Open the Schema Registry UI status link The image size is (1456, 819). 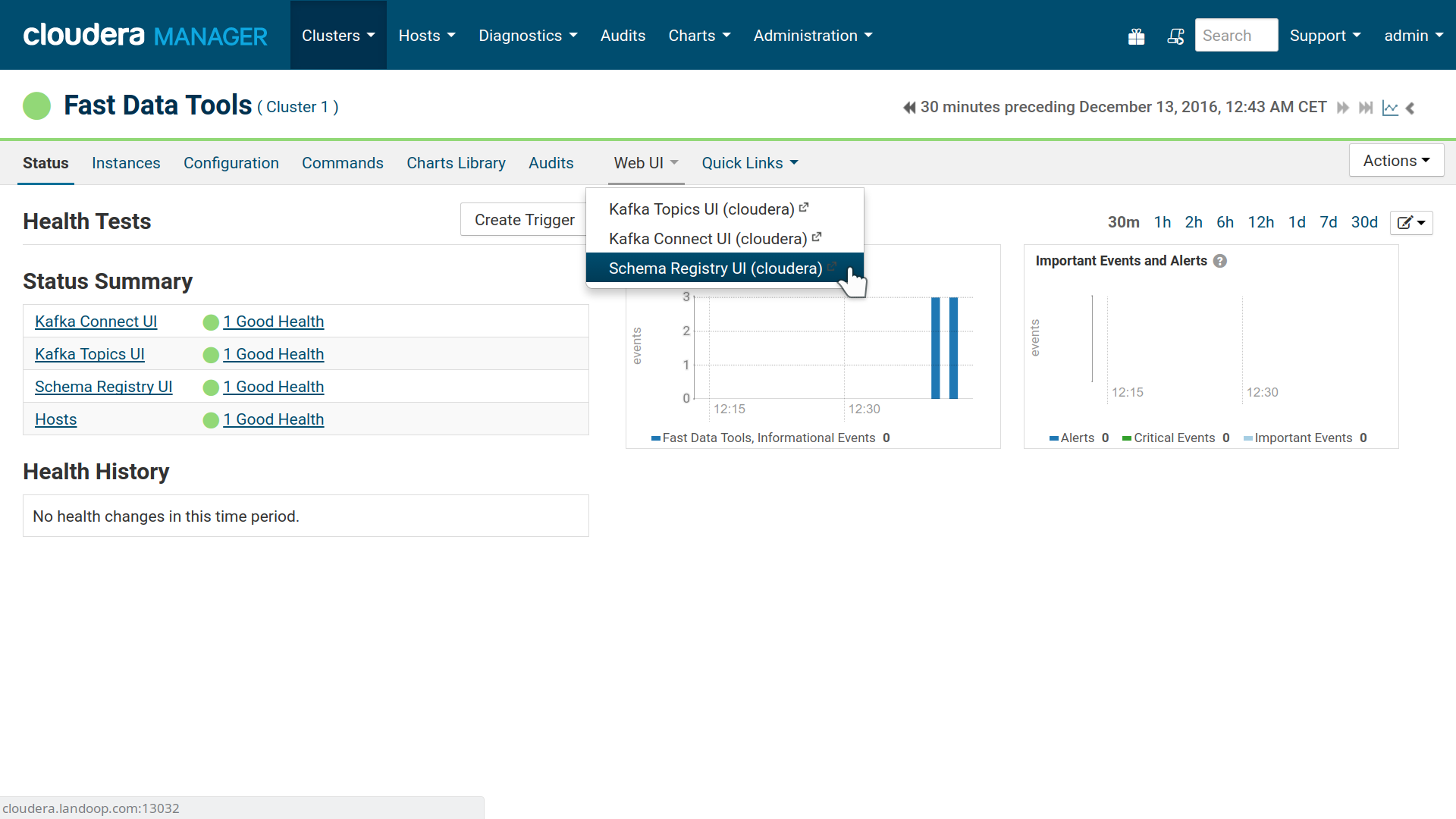point(103,387)
